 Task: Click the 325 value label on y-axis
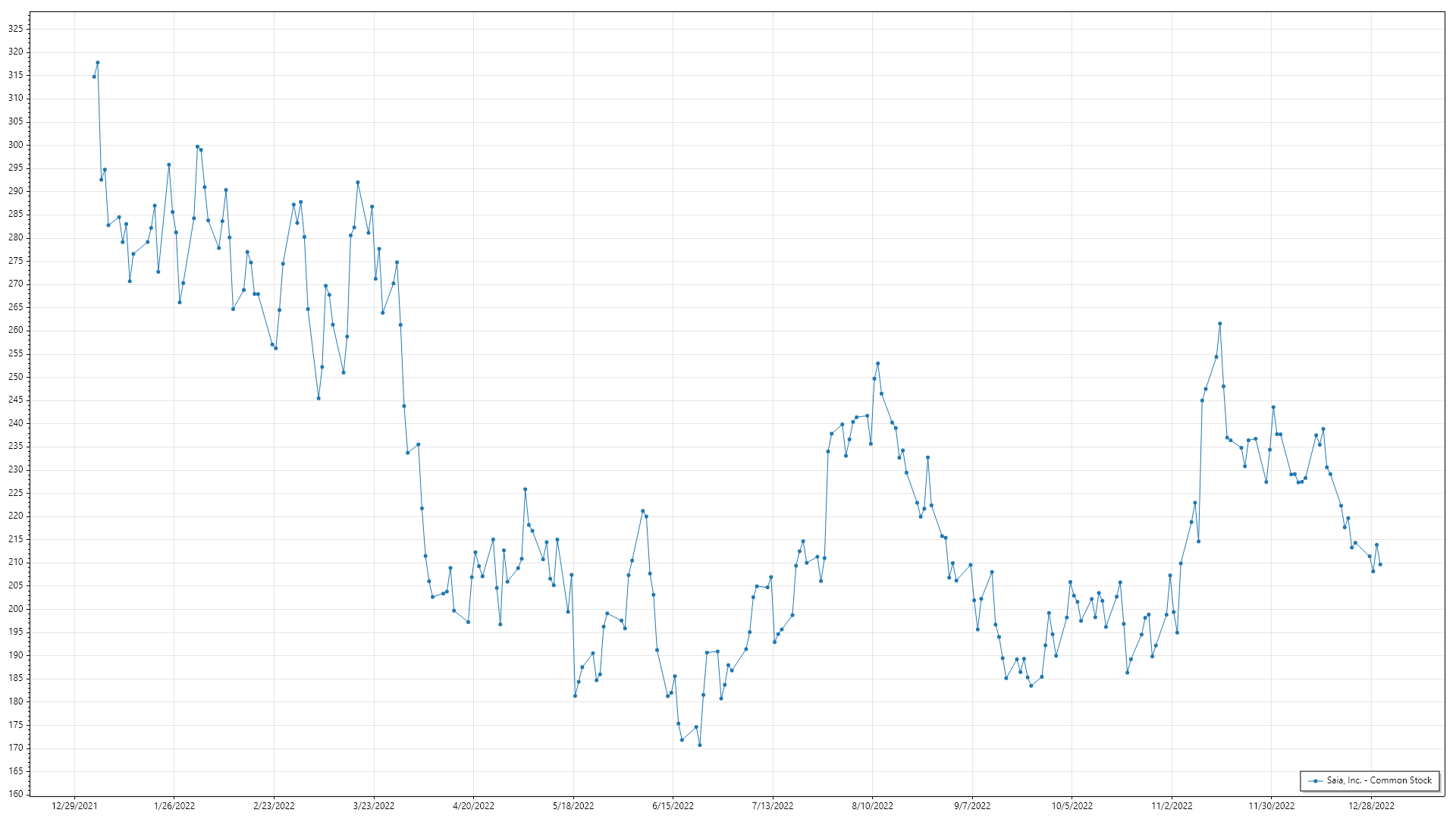click(16, 29)
